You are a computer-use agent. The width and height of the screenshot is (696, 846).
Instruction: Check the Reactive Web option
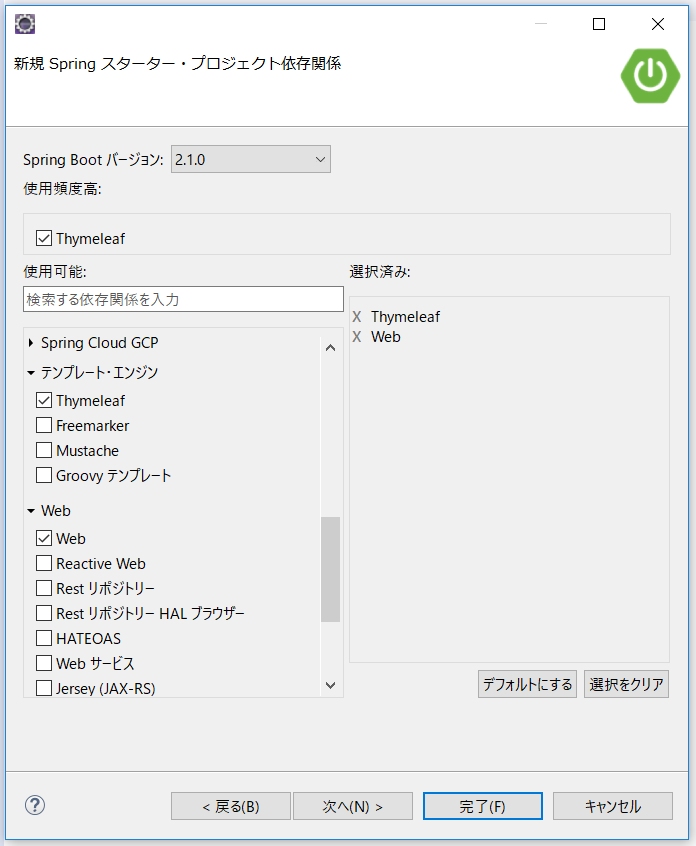[44, 563]
